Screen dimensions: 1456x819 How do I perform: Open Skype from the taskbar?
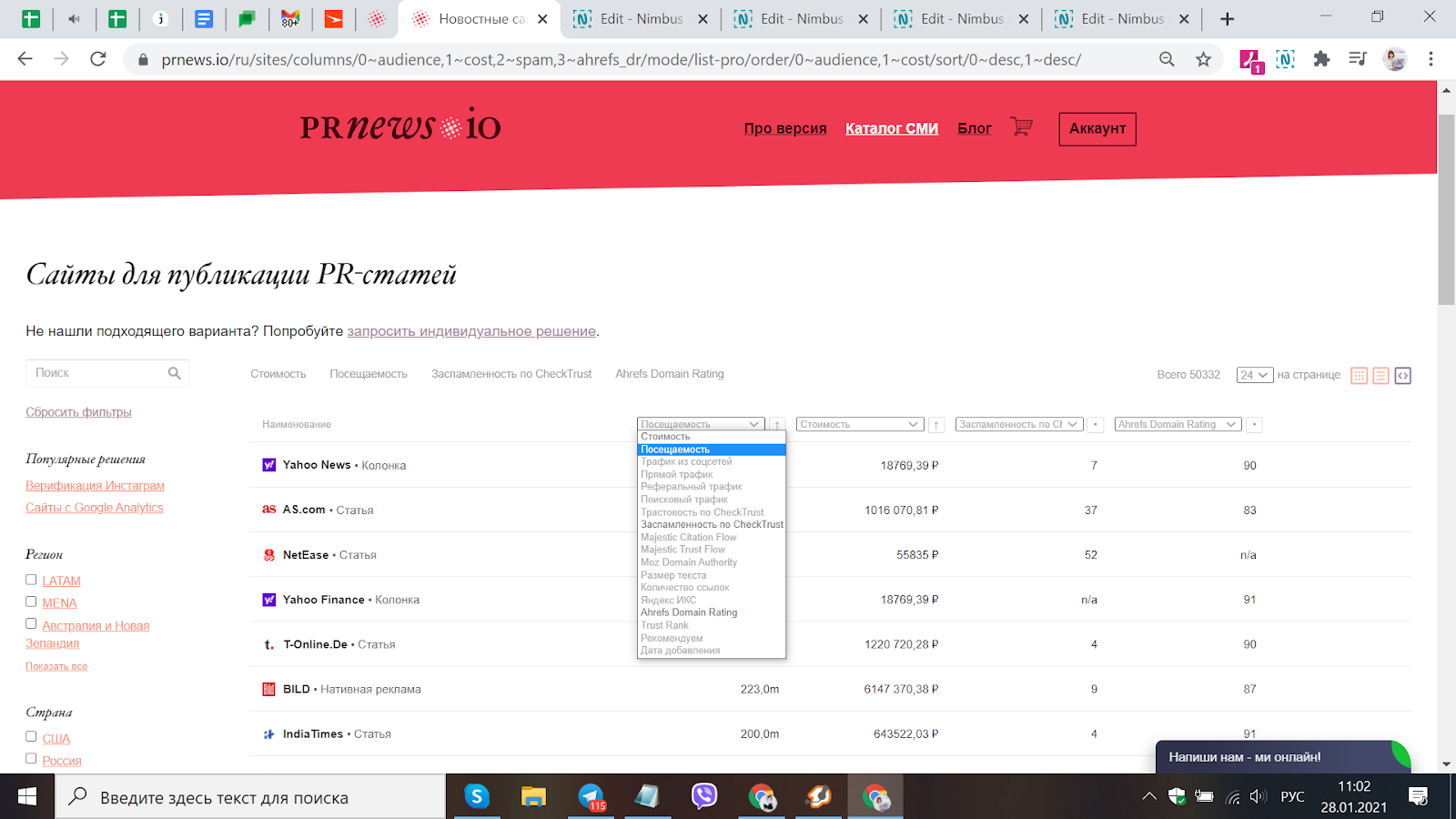[477, 797]
